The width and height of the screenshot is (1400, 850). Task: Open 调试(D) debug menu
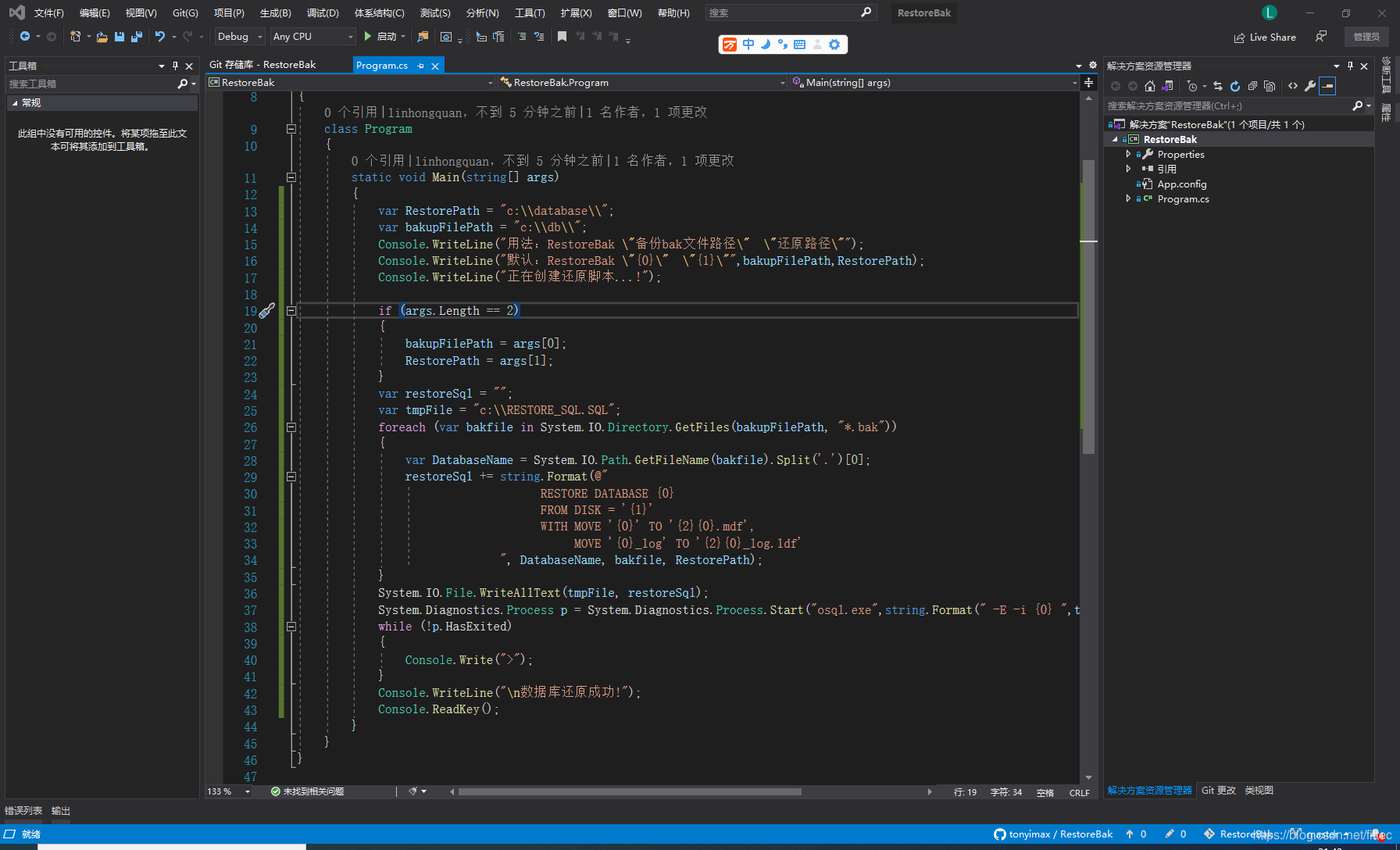click(x=323, y=12)
